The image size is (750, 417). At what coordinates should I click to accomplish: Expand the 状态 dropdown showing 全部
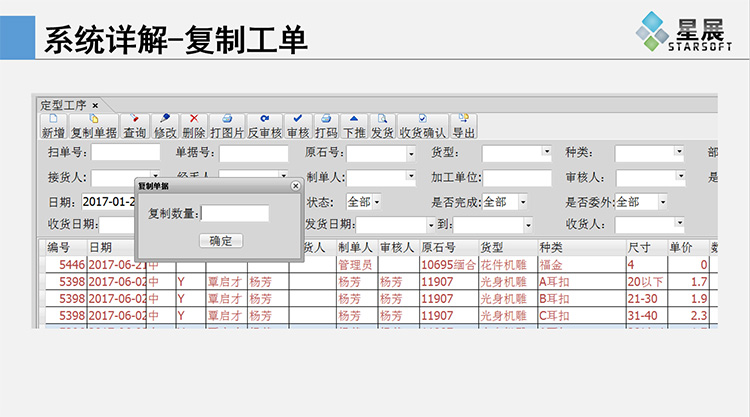click(x=377, y=202)
